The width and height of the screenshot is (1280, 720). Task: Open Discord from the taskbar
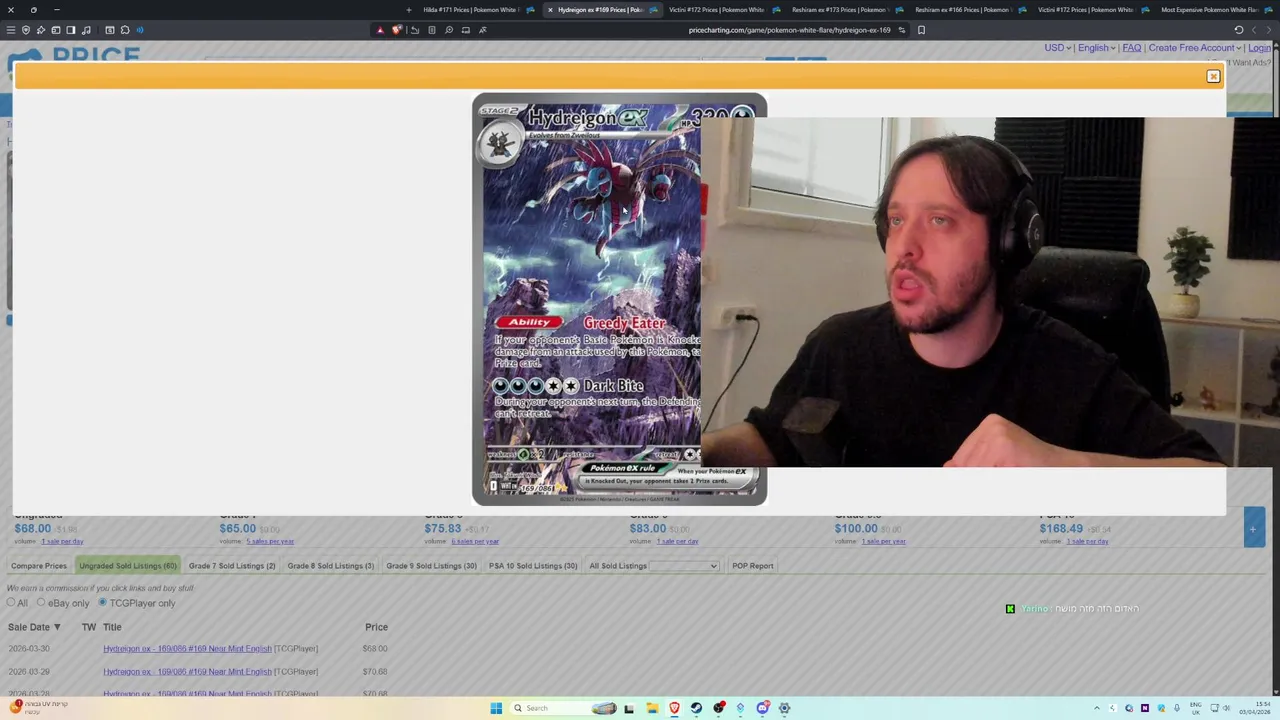tap(762, 708)
